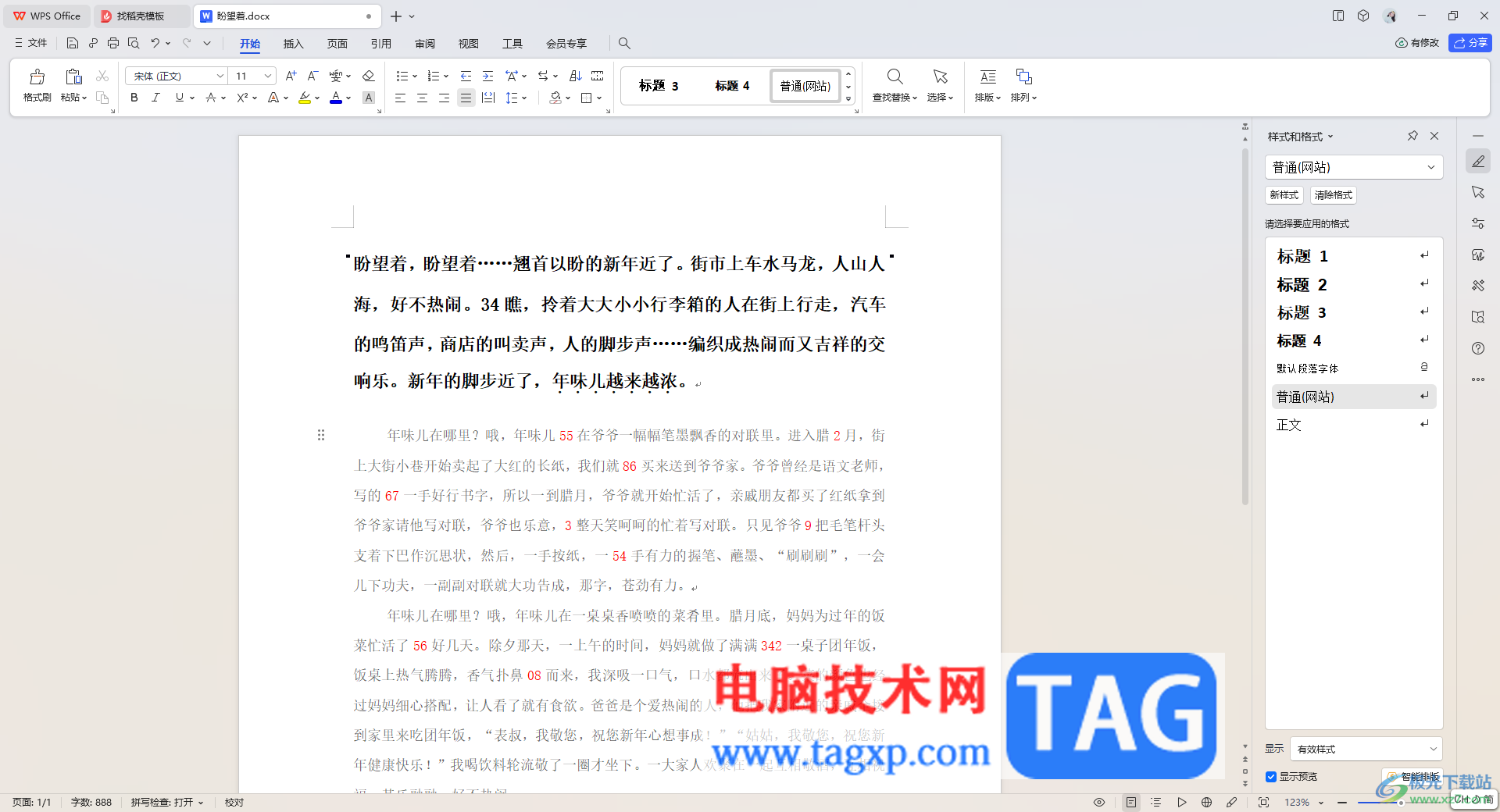Increase paragraph indent icon
1500x812 pixels.
pos(487,76)
